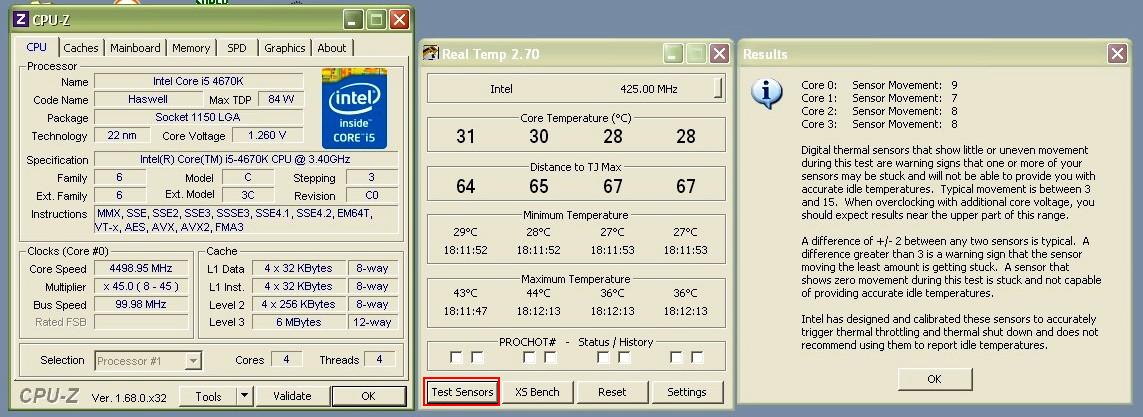Go to the SPD tab
This screenshot has height=417, width=1143.
(x=237, y=48)
